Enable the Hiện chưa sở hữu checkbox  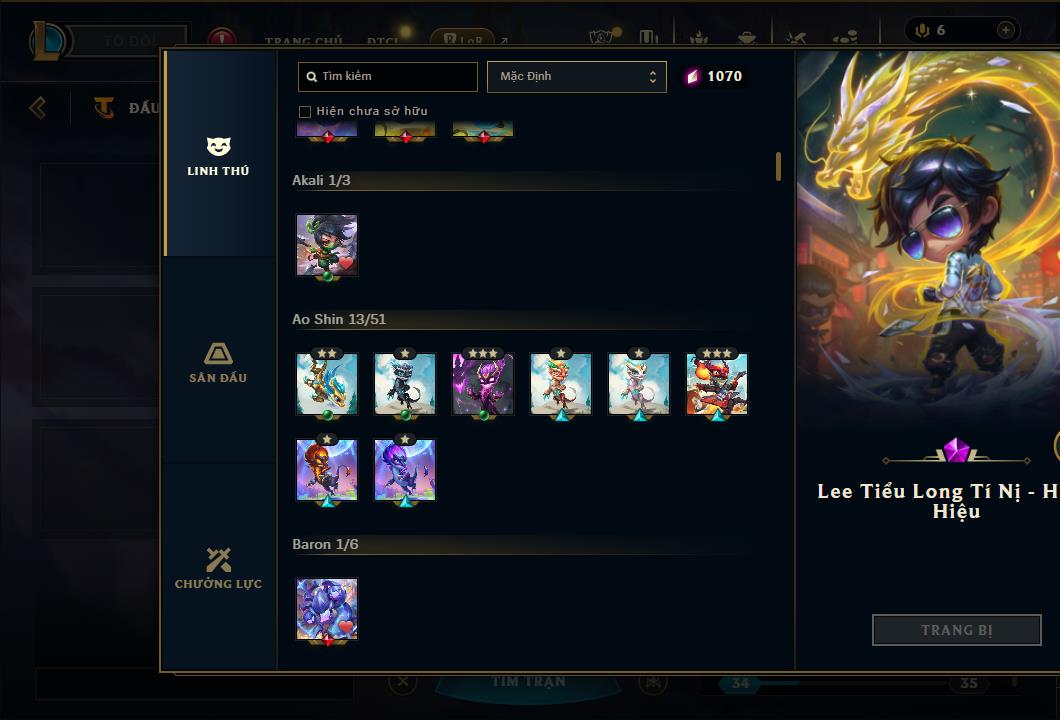[x=305, y=112]
